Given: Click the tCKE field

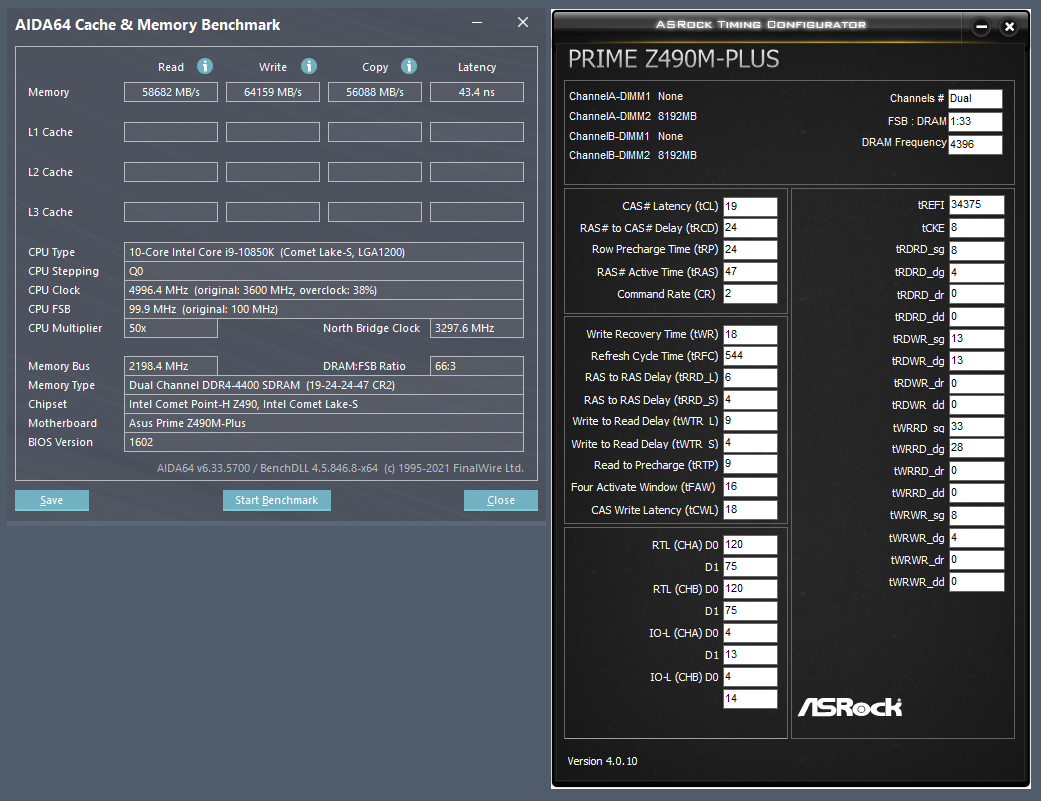Looking at the screenshot, I should coord(977,228).
